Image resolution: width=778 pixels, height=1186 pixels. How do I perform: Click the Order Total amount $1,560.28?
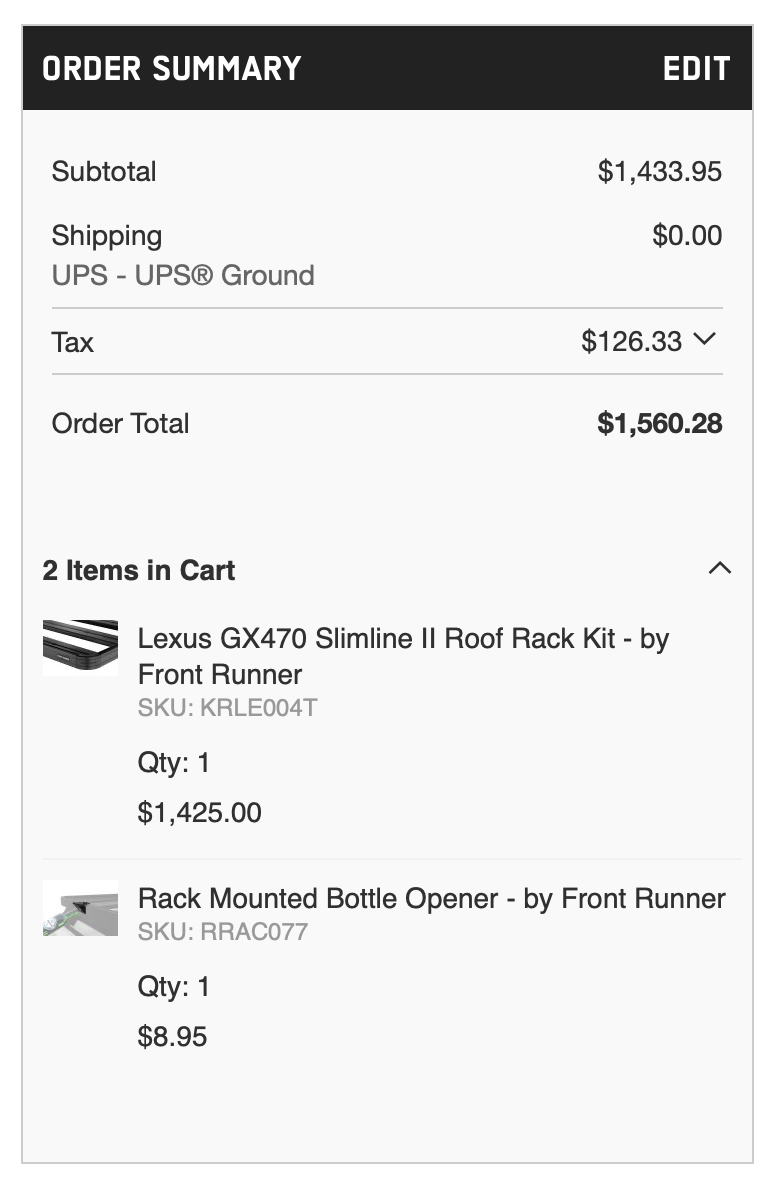659,424
